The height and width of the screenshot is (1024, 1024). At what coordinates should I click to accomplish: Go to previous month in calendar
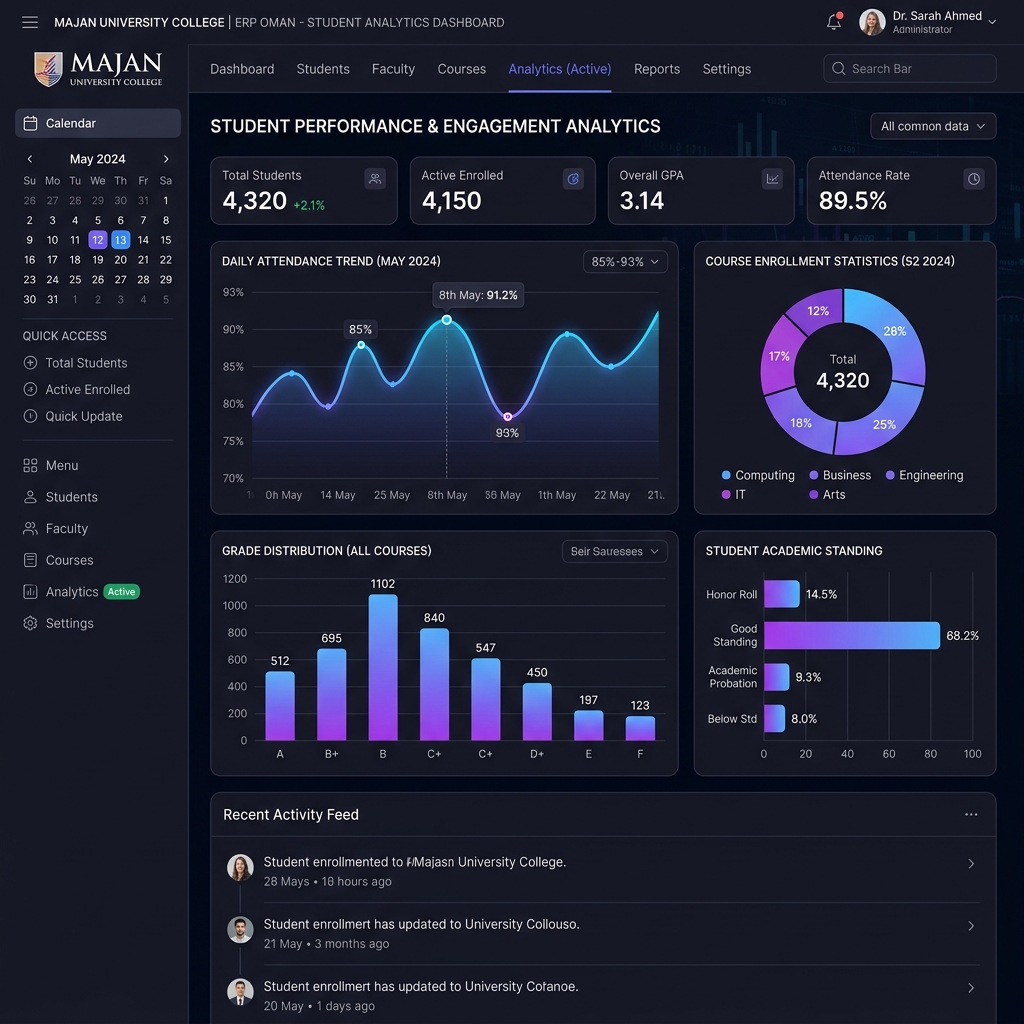[30, 159]
